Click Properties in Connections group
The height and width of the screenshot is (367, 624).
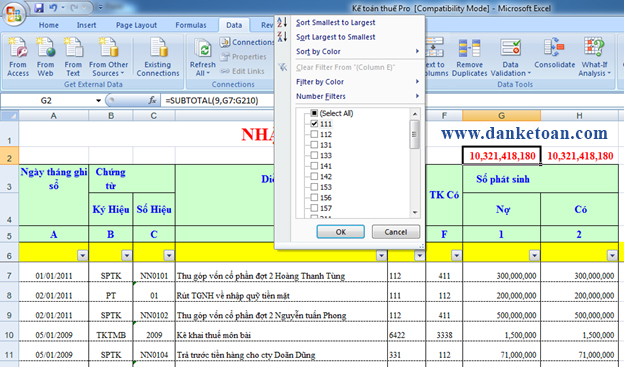pyautogui.click(x=243, y=57)
